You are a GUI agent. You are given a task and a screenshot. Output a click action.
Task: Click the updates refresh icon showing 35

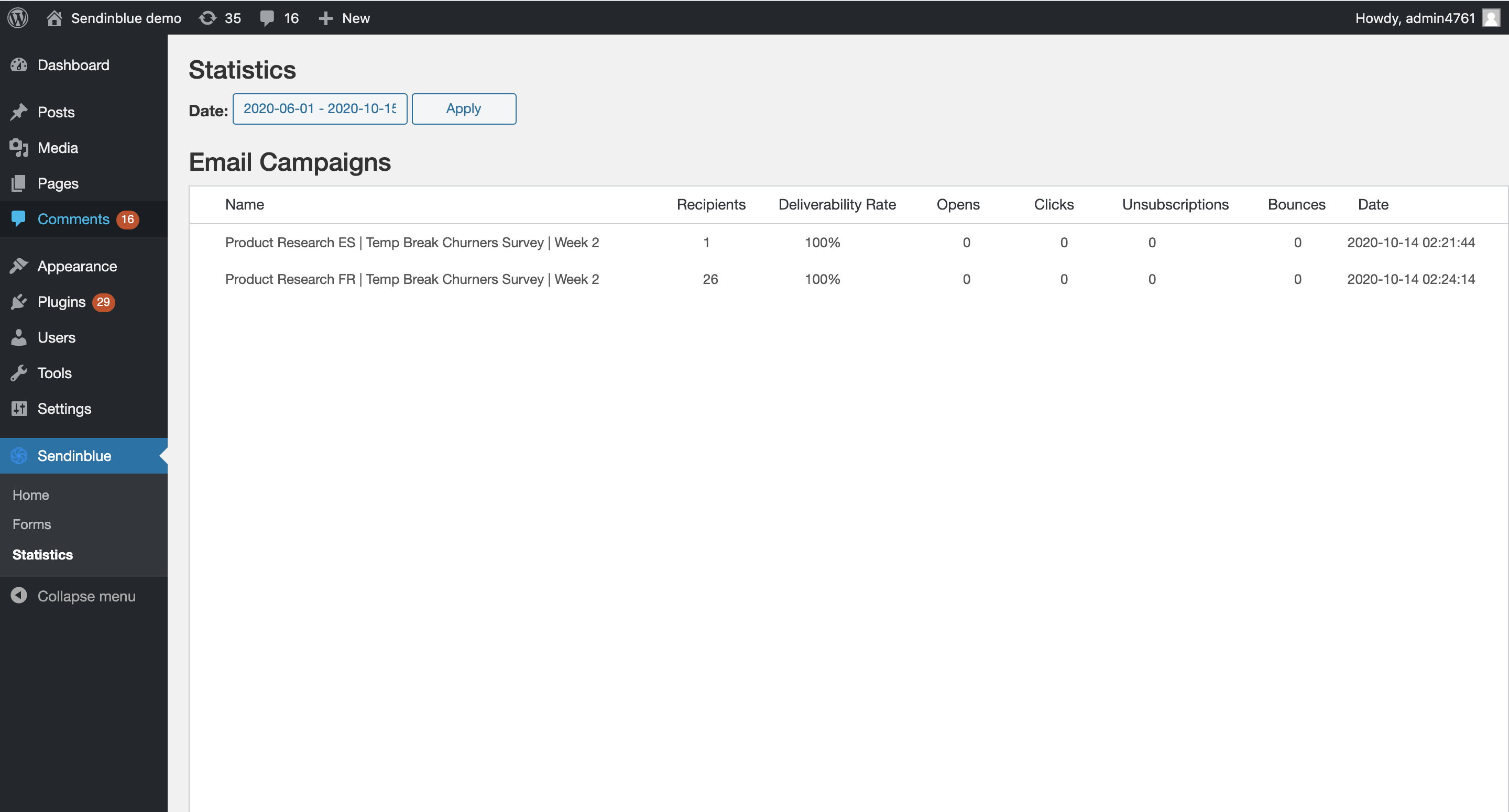(207, 18)
